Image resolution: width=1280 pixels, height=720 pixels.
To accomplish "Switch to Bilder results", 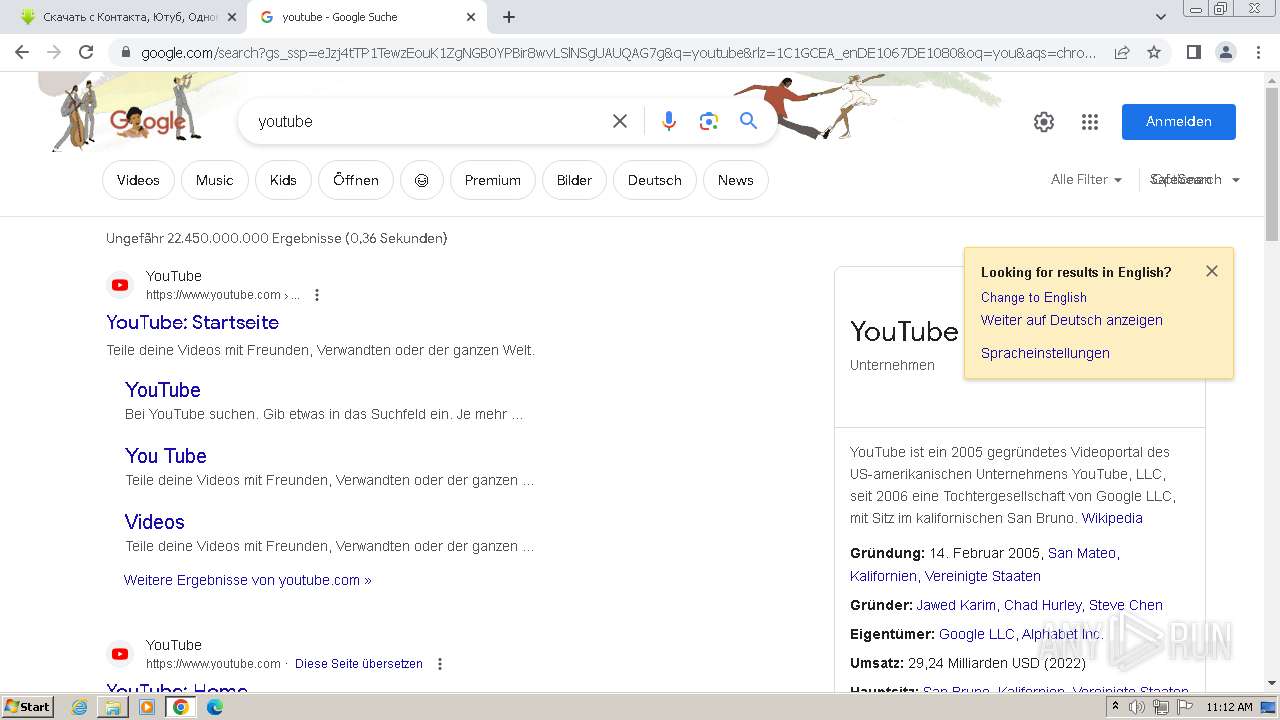I will [574, 180].
